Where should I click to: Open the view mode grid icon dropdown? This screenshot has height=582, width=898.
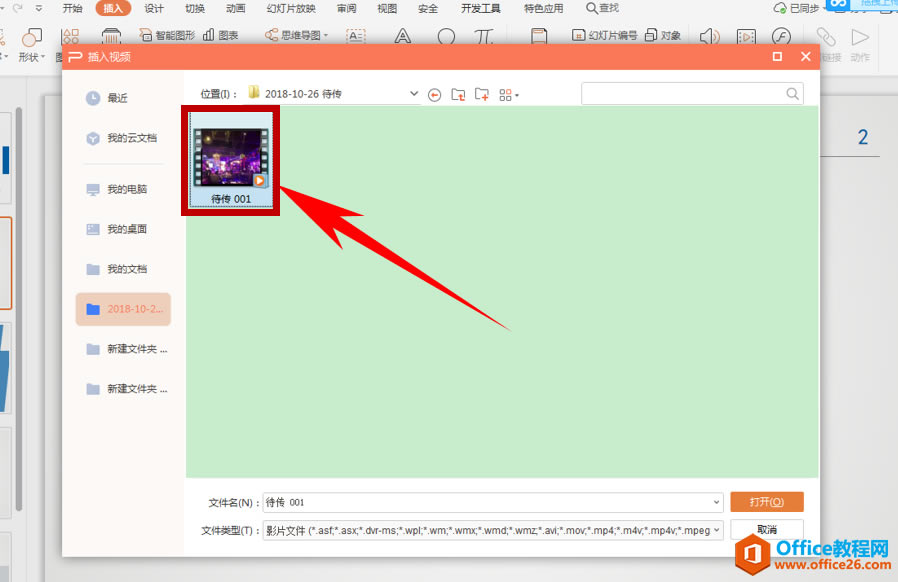click(x=509, y=95)
